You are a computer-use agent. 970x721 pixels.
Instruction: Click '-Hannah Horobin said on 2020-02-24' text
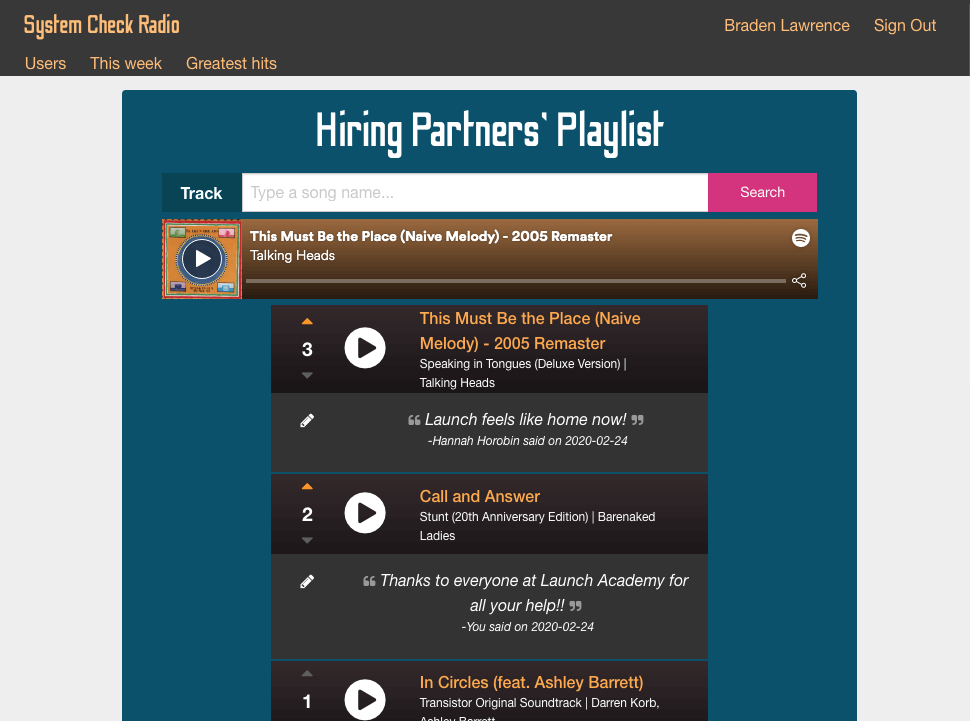[x=528, y=441]
